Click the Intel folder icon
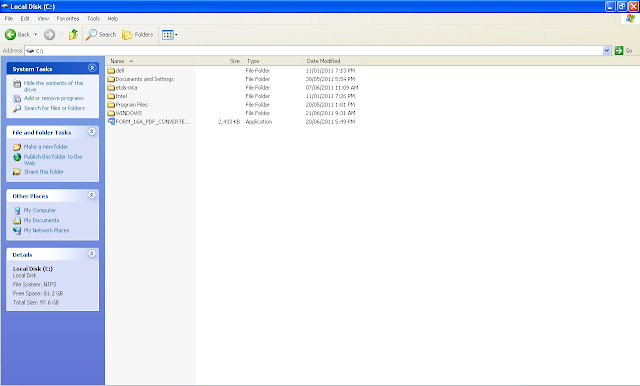This screenshot has height=386, width=640. tap(111, 96)
